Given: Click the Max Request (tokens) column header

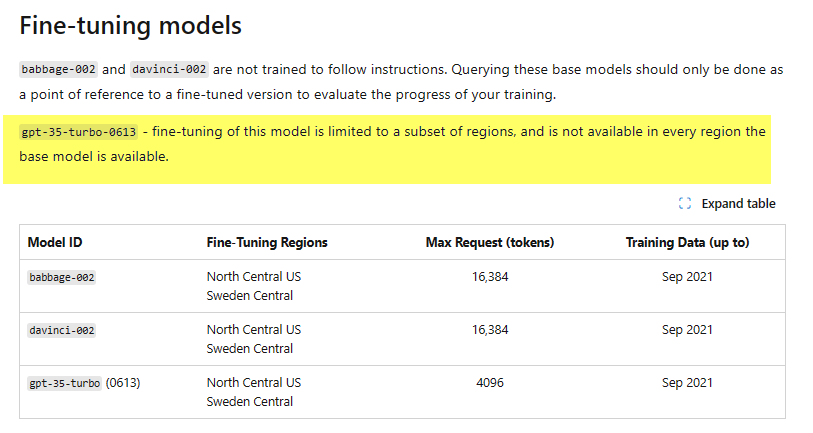Looking at the screenshot, I should [x=490, y=242].
